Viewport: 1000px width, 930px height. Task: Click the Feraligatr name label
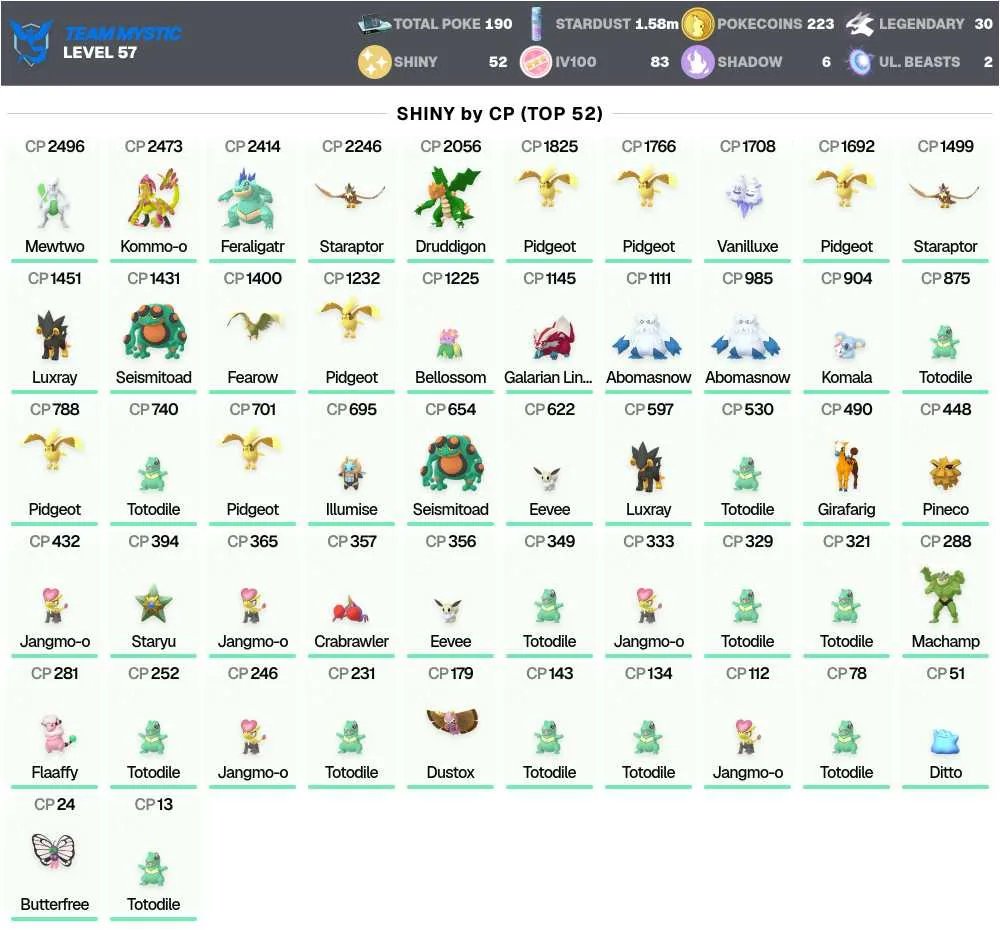tap(253, 246)
